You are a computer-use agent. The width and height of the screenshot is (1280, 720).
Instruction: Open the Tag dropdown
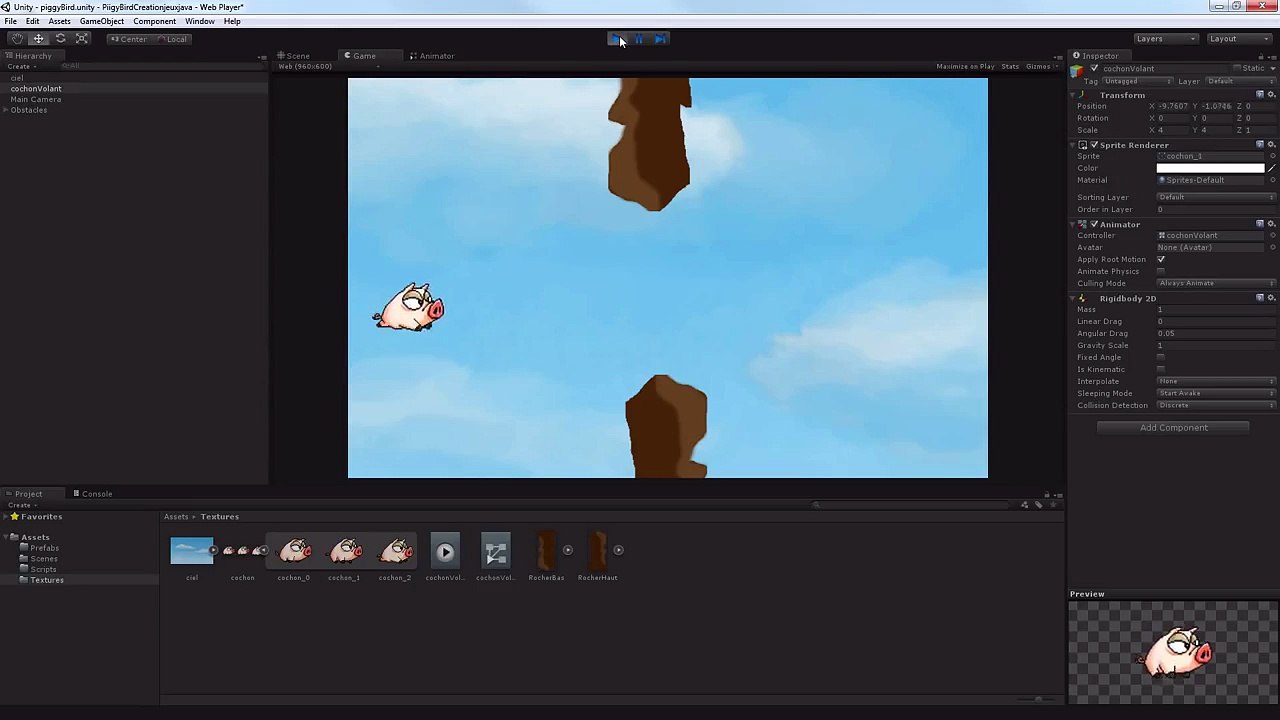pyautogui.click(x=1137, y=81)
